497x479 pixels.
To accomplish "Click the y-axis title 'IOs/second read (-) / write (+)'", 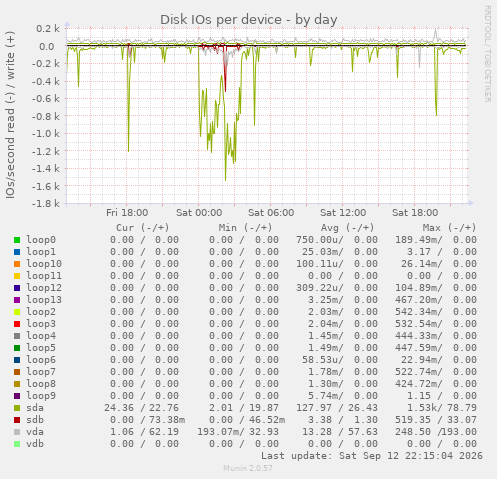I will click(x=10, y=115).
